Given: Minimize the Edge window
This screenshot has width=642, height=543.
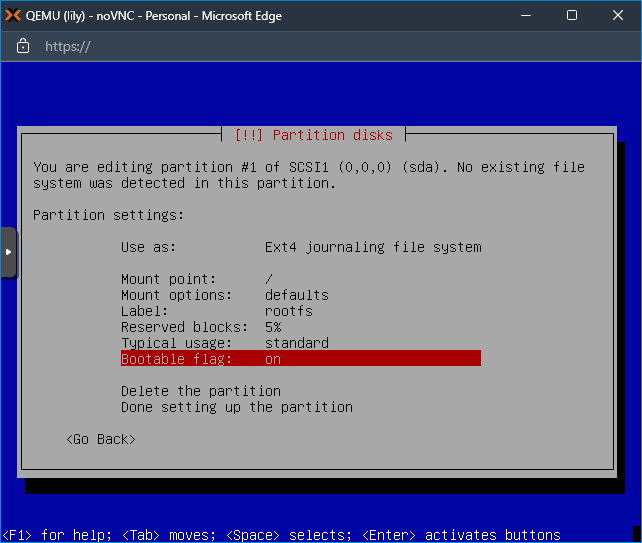Looking at the screenshot, I should click(x=526, y=16).
